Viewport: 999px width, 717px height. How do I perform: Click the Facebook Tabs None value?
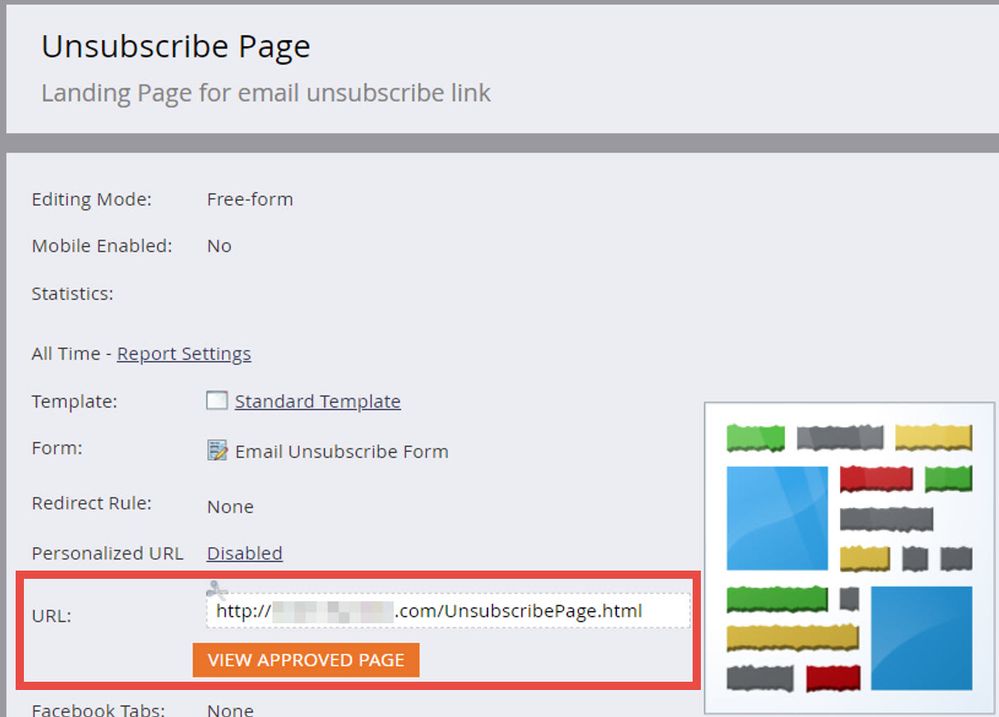[230, 709]
